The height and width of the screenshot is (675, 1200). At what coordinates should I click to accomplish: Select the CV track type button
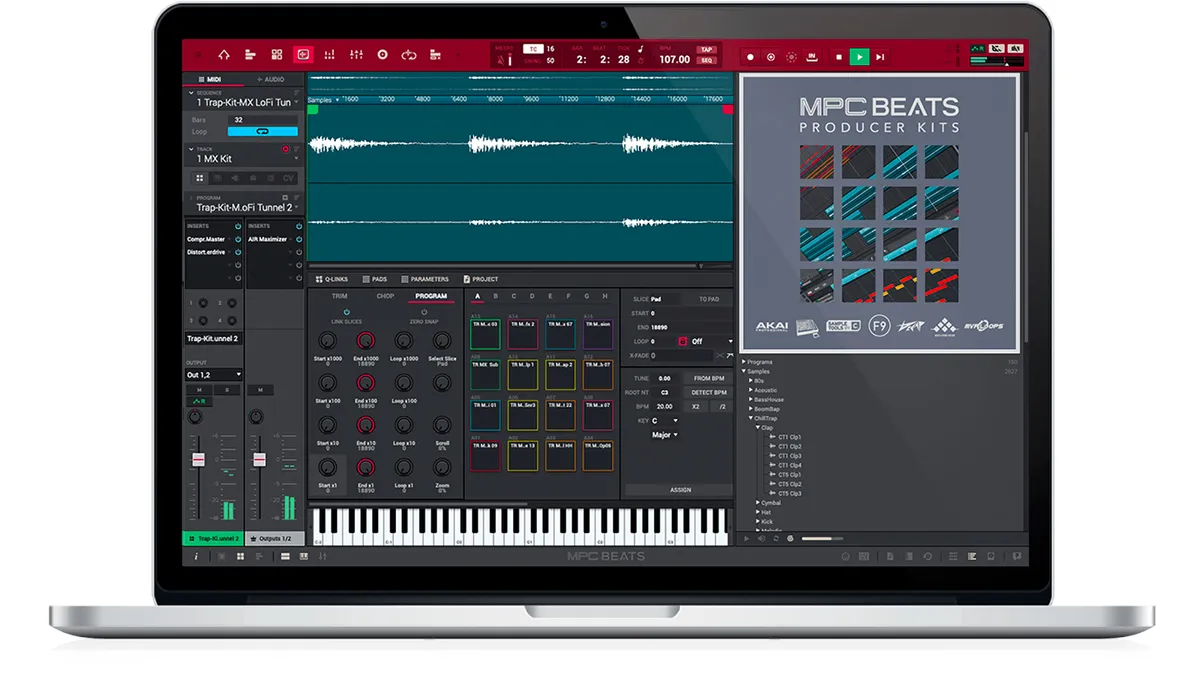(x=288, y=179)
